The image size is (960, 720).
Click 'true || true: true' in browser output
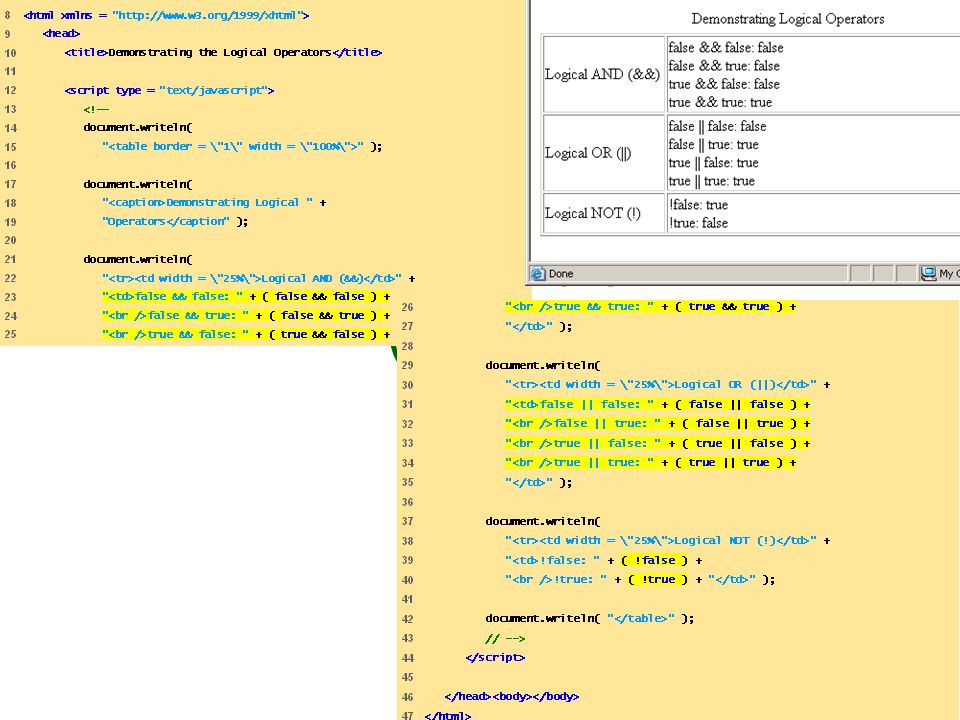point(711,181)
